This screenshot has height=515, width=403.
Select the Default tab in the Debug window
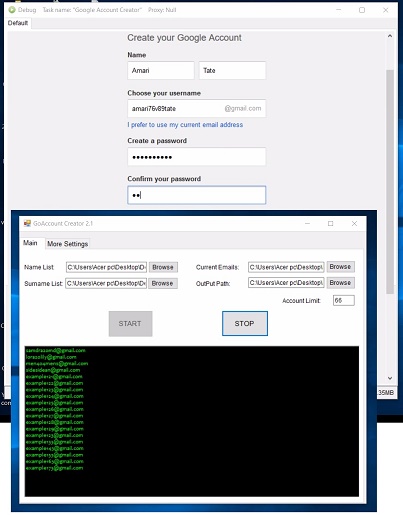(x=18, y=23)
